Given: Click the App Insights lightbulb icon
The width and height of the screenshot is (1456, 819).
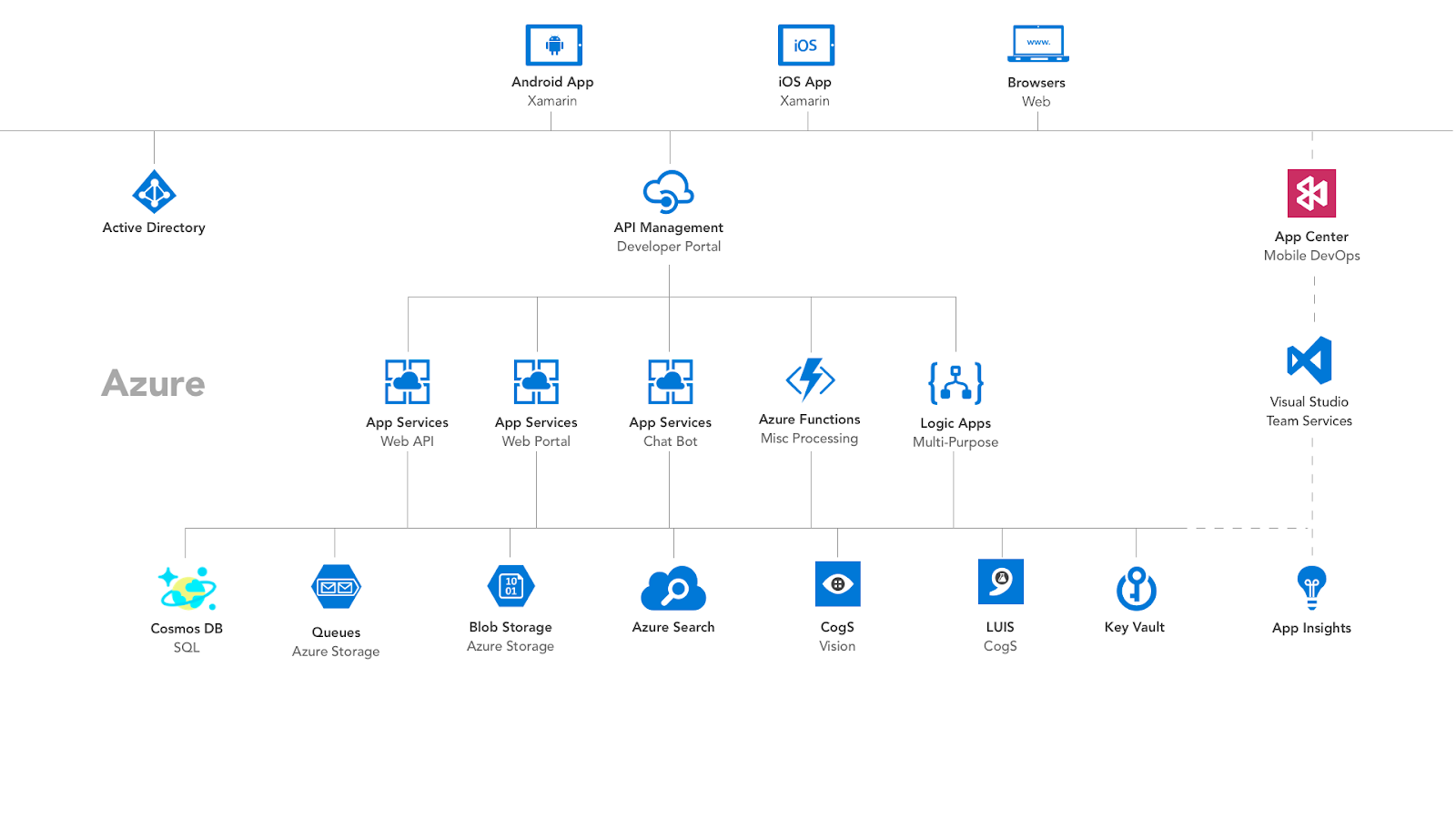Looking at the screenshot, I should 1311,587.
